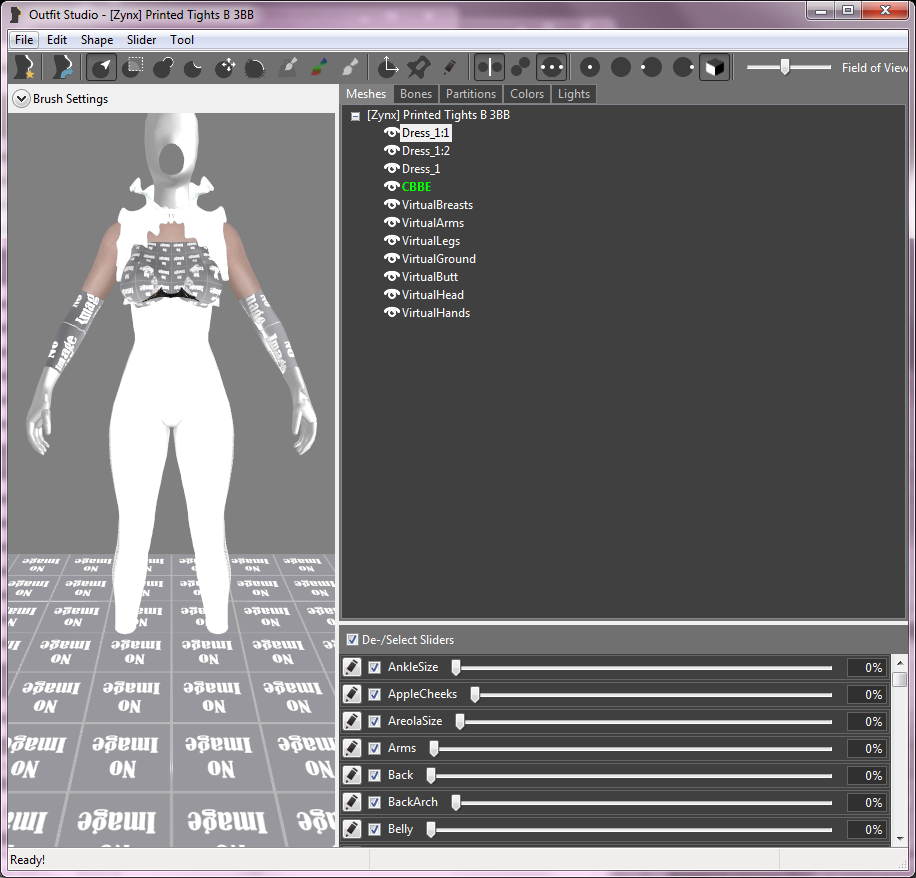This screenshot has width=916, height=878.
Task: Click the sliders list scrollbar down arrow
Action: coord(900,838)
